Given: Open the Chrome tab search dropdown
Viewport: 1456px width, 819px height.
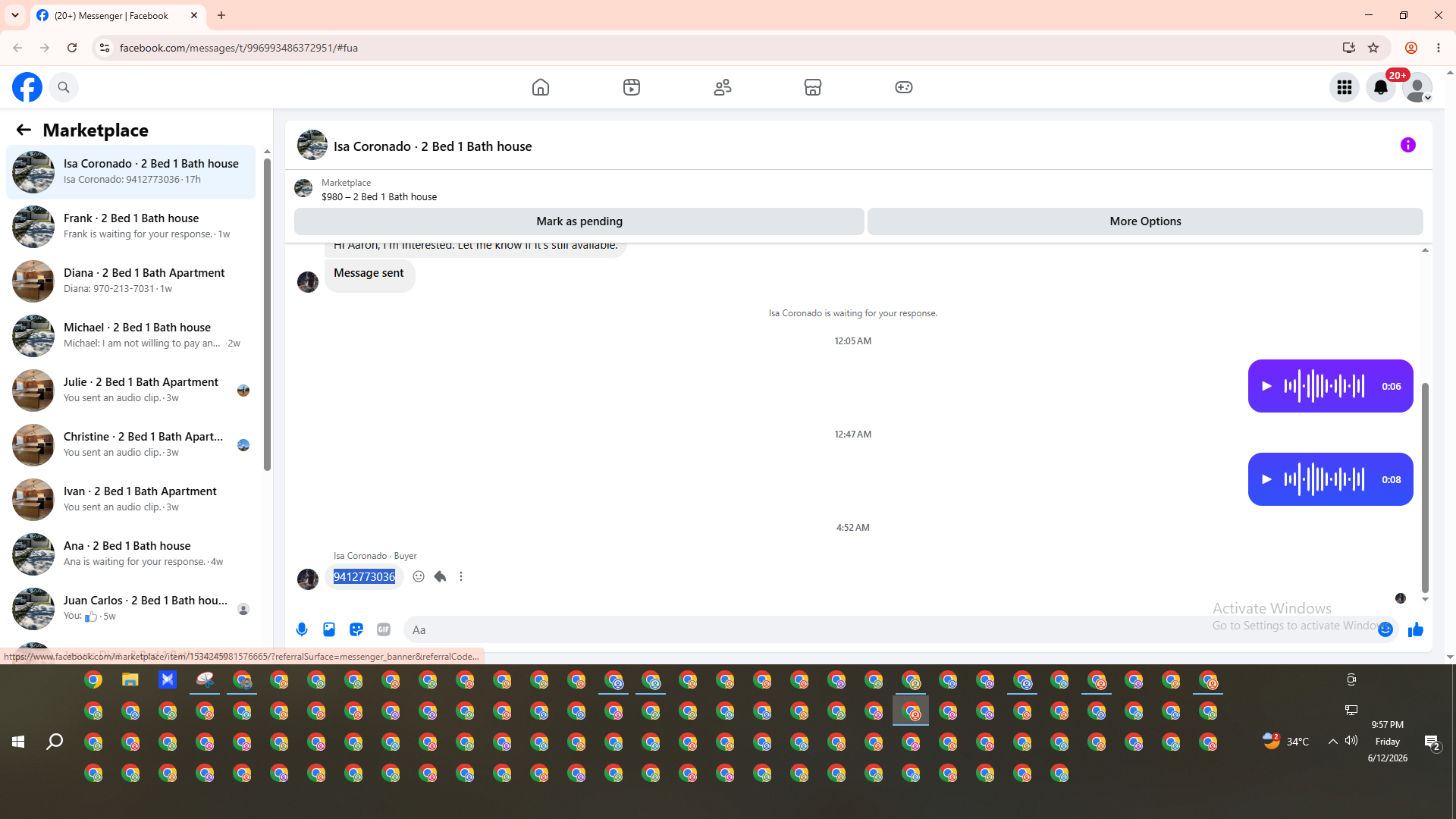Looking at the screenshot, I should point(15,15).
